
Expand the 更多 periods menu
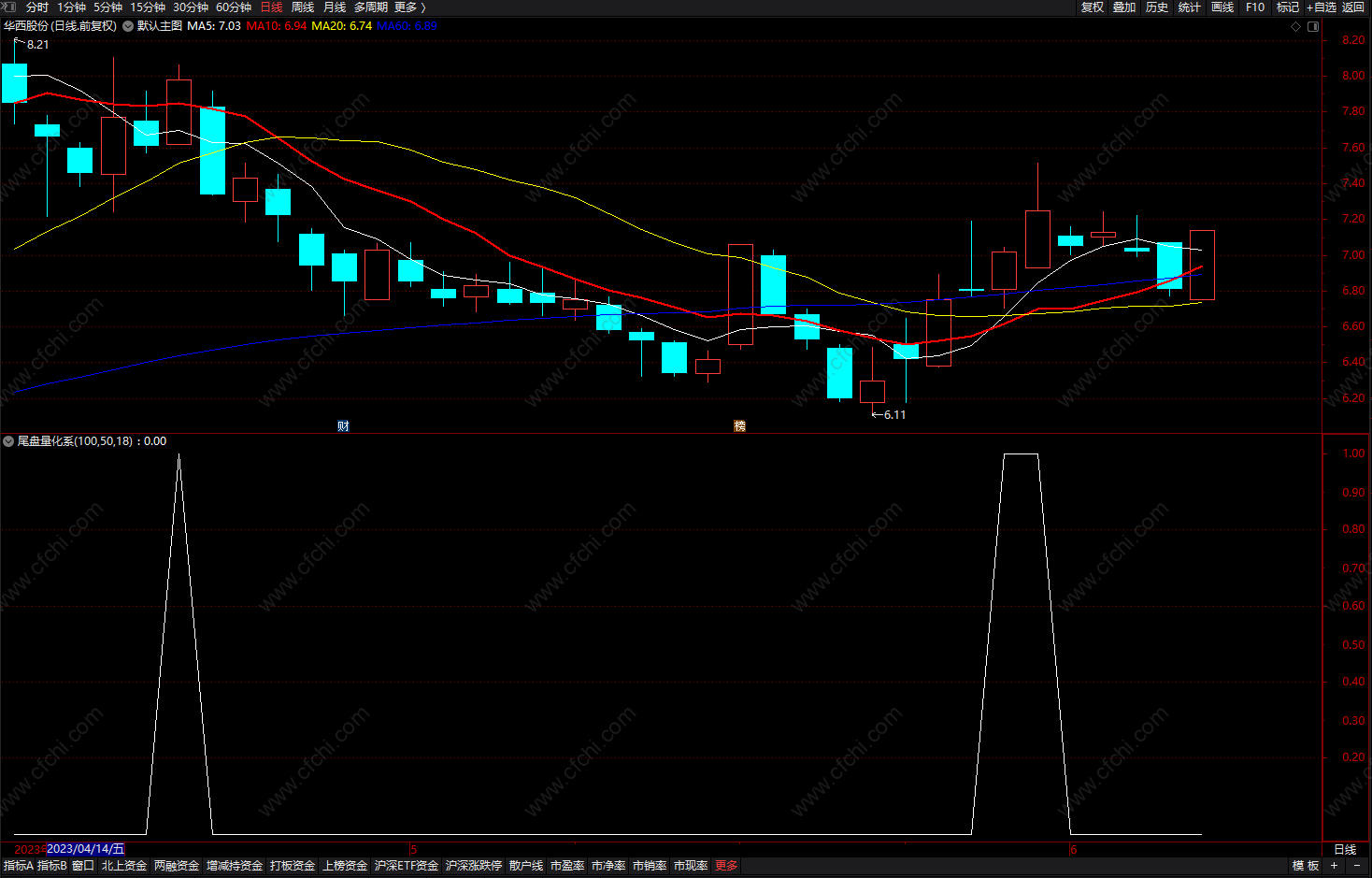click(410, 7)
